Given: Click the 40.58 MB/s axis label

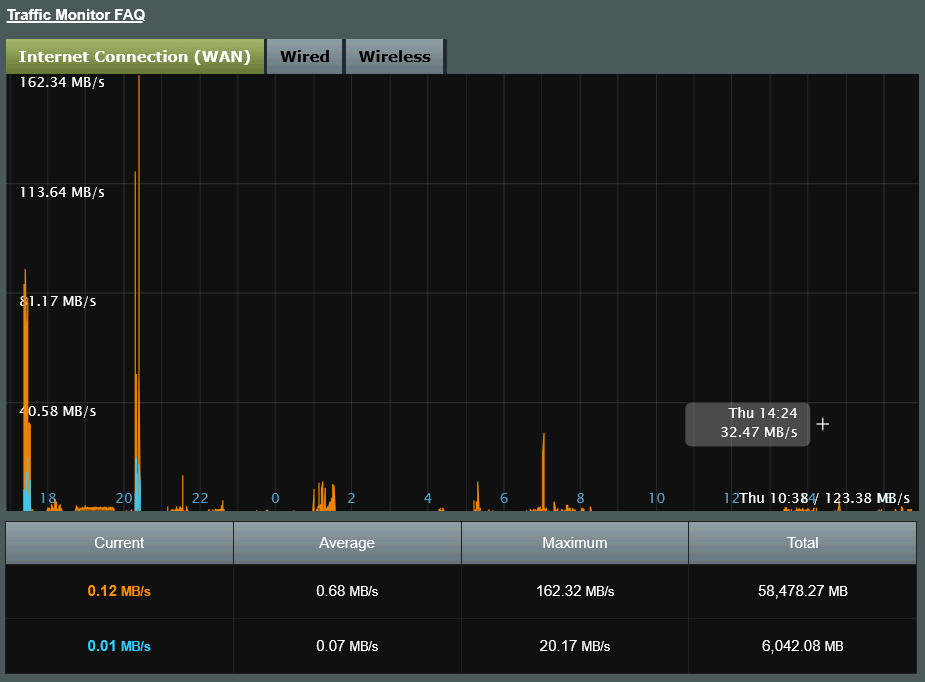Looking at the screenshot, I should pyautogui.click(x=58, y=411).
